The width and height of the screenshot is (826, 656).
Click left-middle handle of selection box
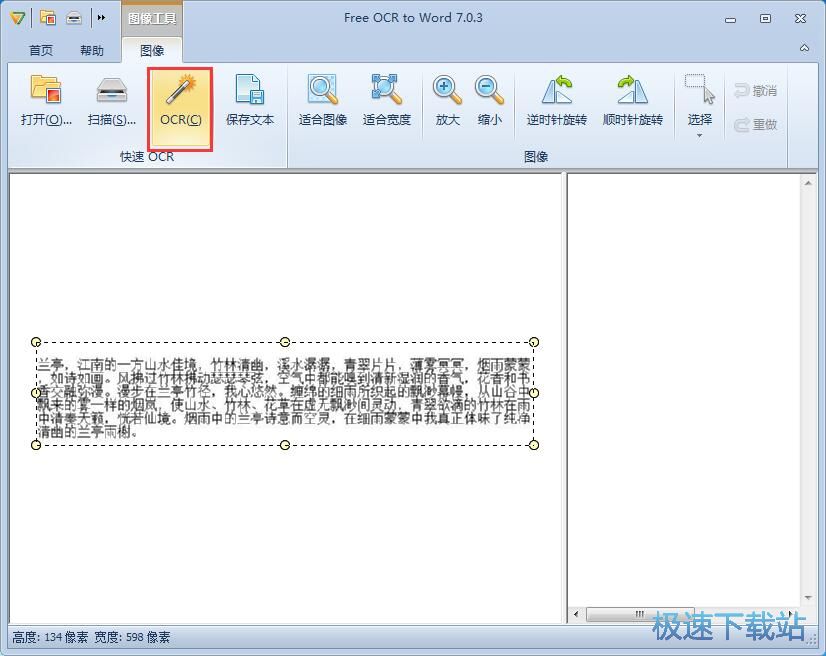tap(36, 393)
